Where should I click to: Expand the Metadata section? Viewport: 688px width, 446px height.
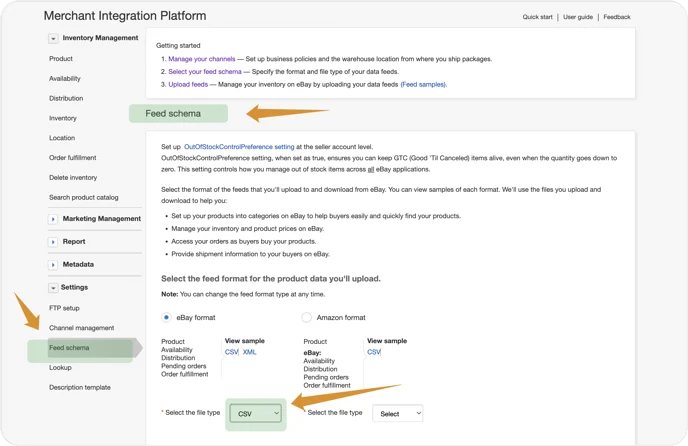click(x=53, y=265)
